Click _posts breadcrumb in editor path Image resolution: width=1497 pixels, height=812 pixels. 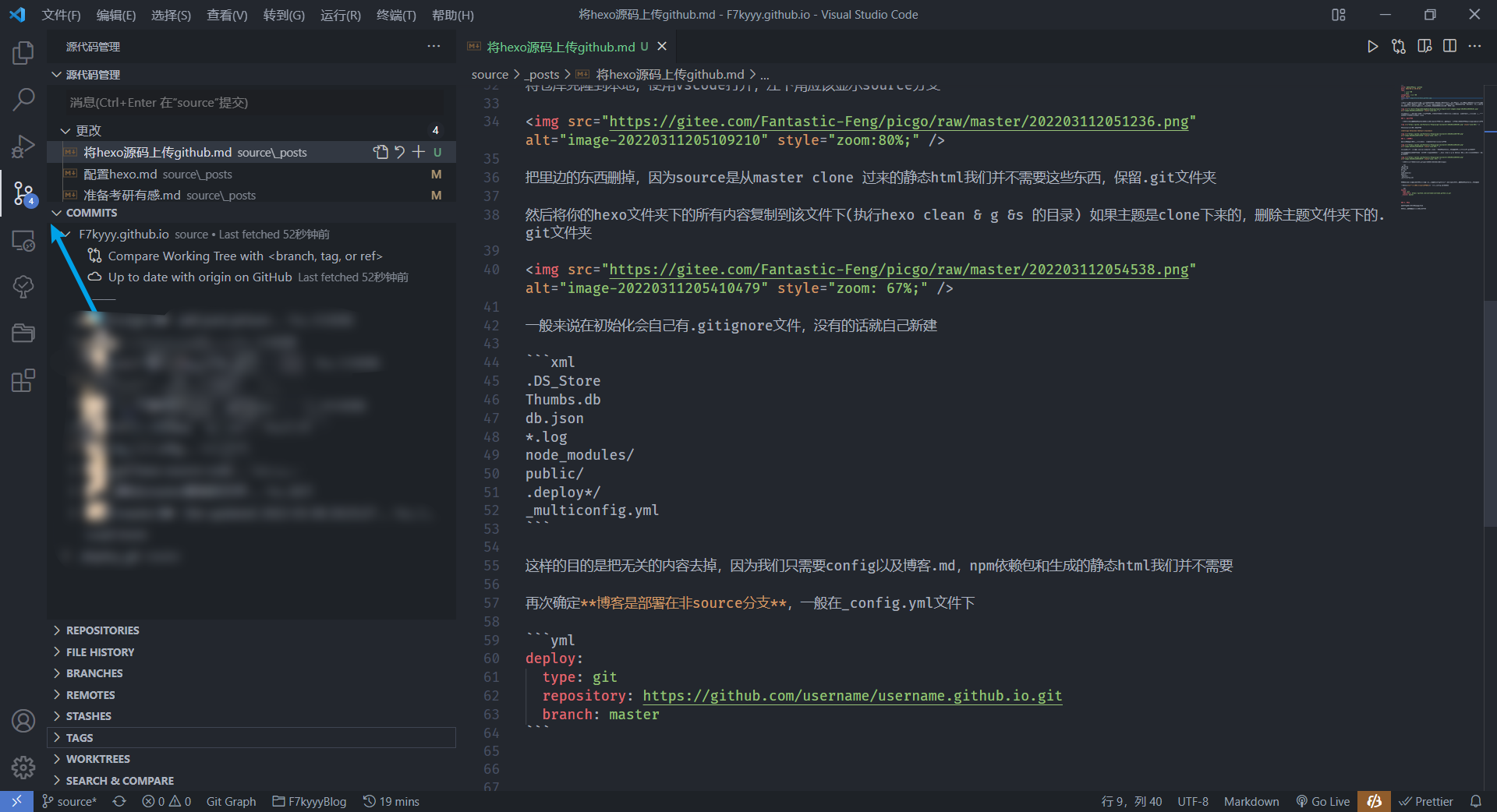(x=542, y=75)
